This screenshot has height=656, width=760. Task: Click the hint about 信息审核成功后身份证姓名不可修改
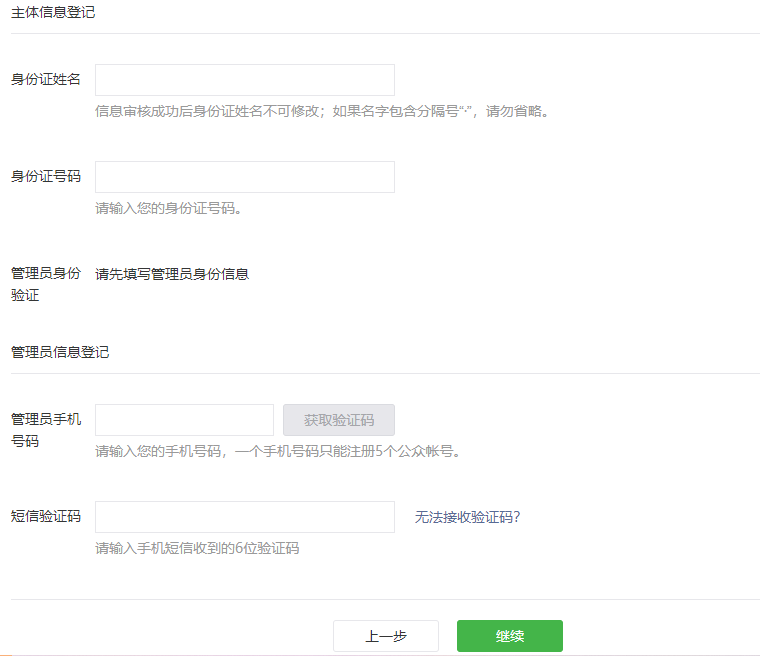pos(322,111)
